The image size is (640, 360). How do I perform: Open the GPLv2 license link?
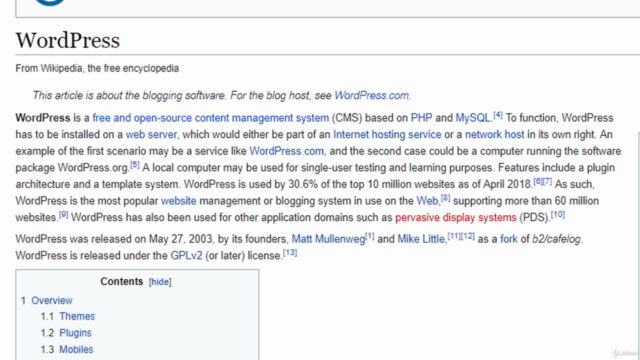[186, 256]
